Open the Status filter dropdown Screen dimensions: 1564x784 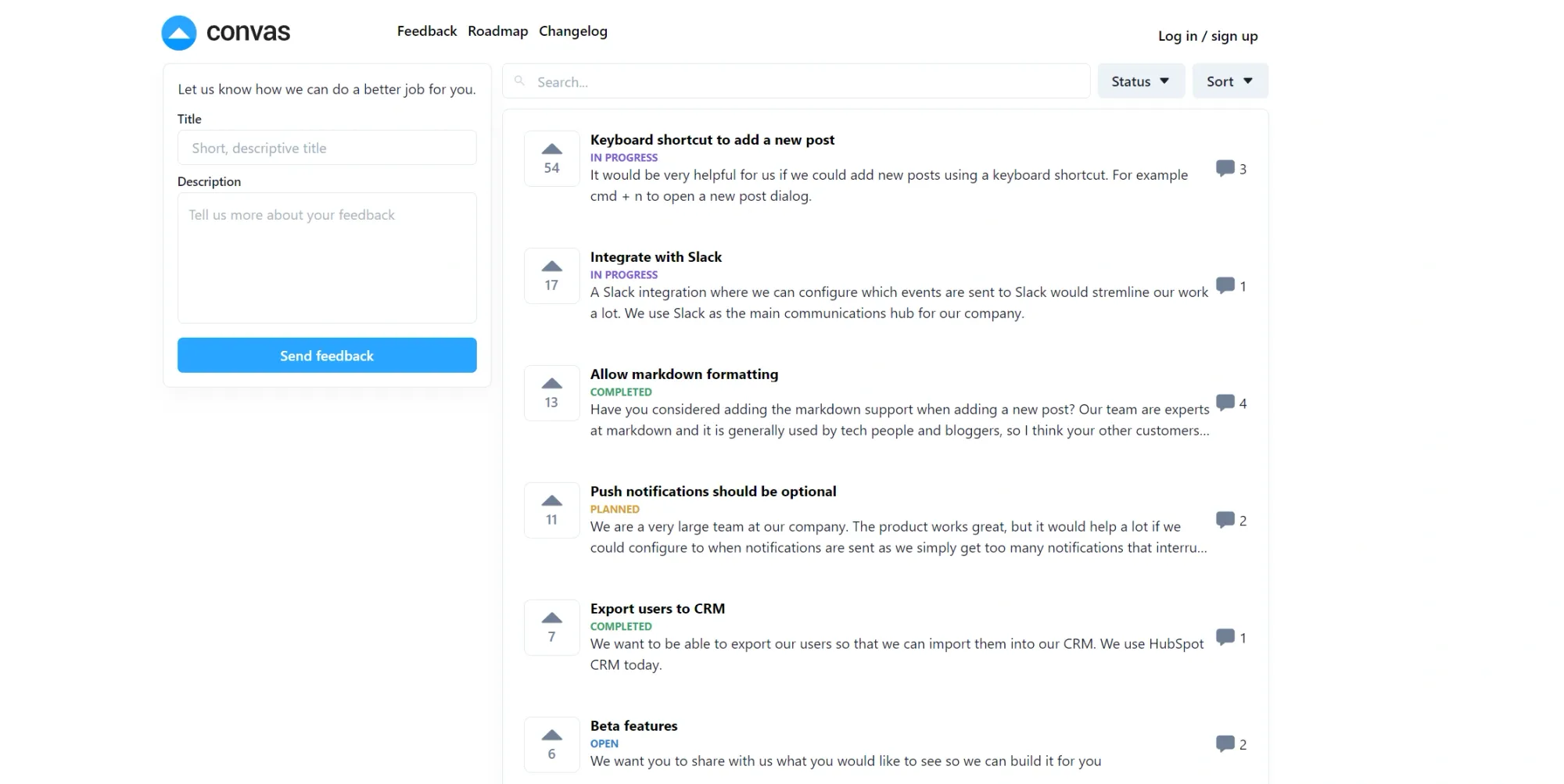(x=1141, y=81)
